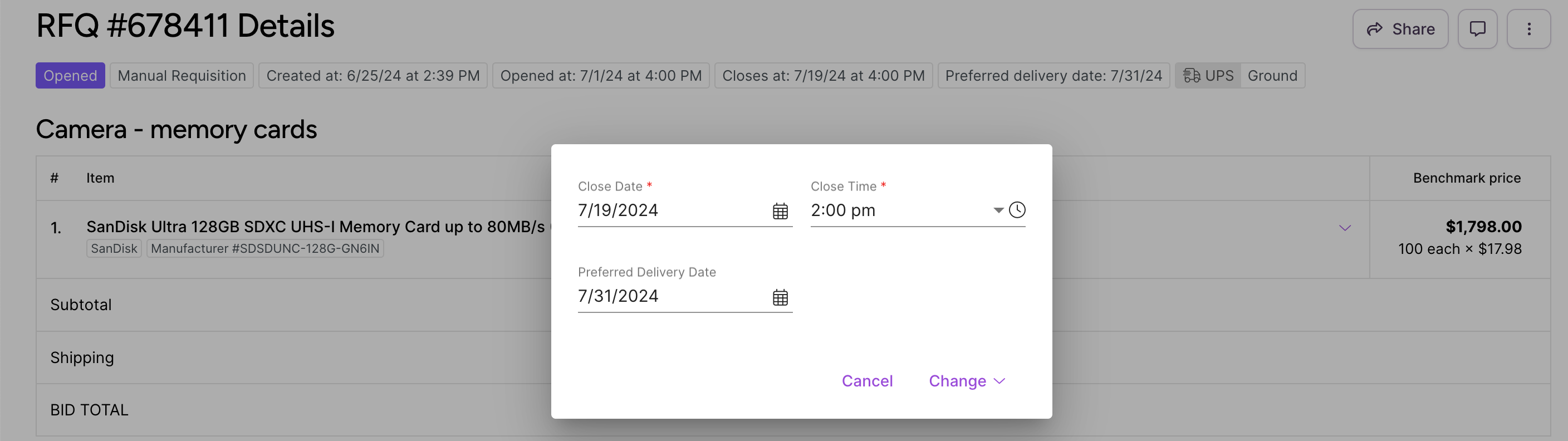Open the Close Date calendar picker

click(780, 210)
